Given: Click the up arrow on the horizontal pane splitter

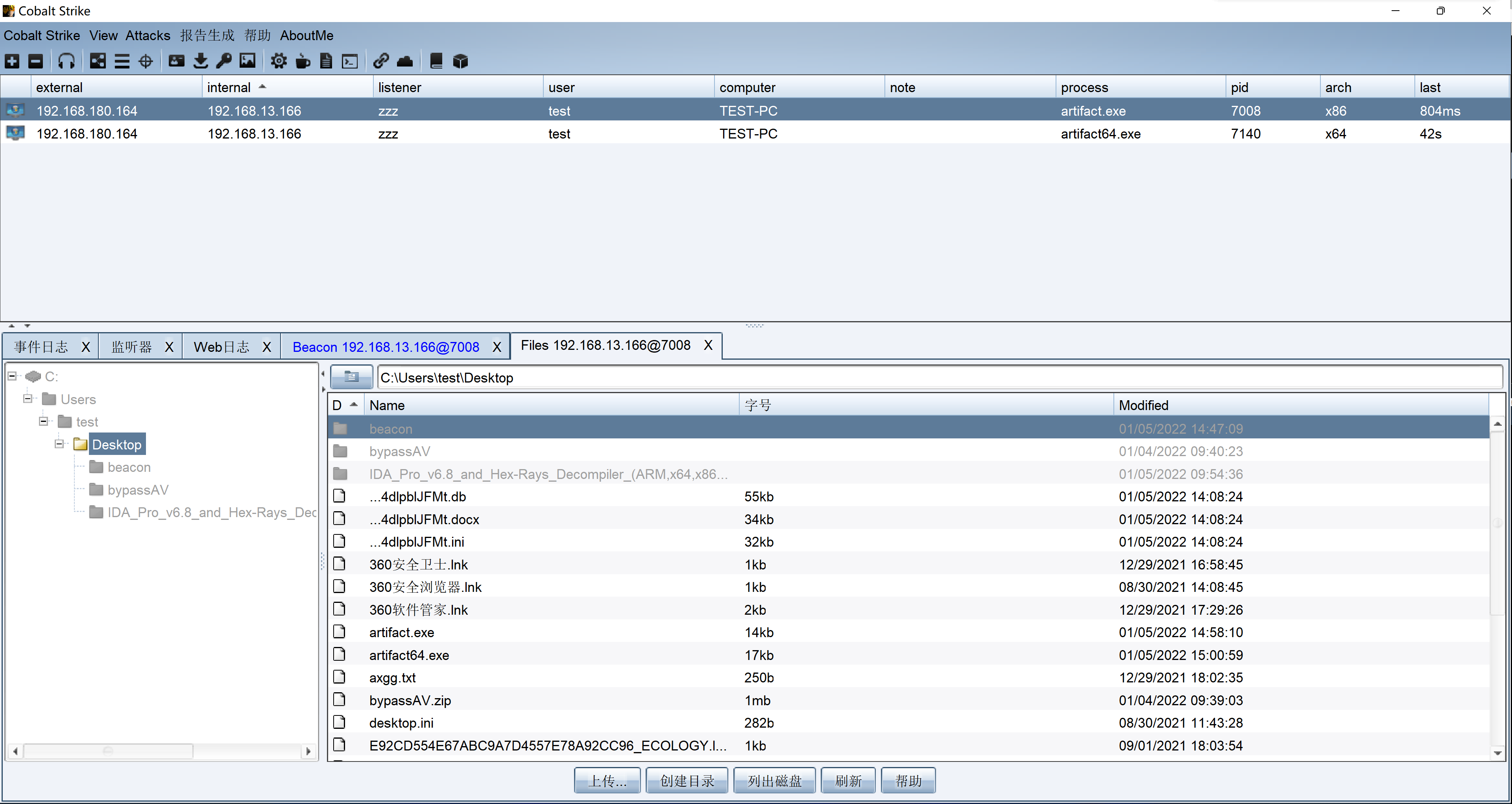Looking at the screenshot, I should (11, 325).
